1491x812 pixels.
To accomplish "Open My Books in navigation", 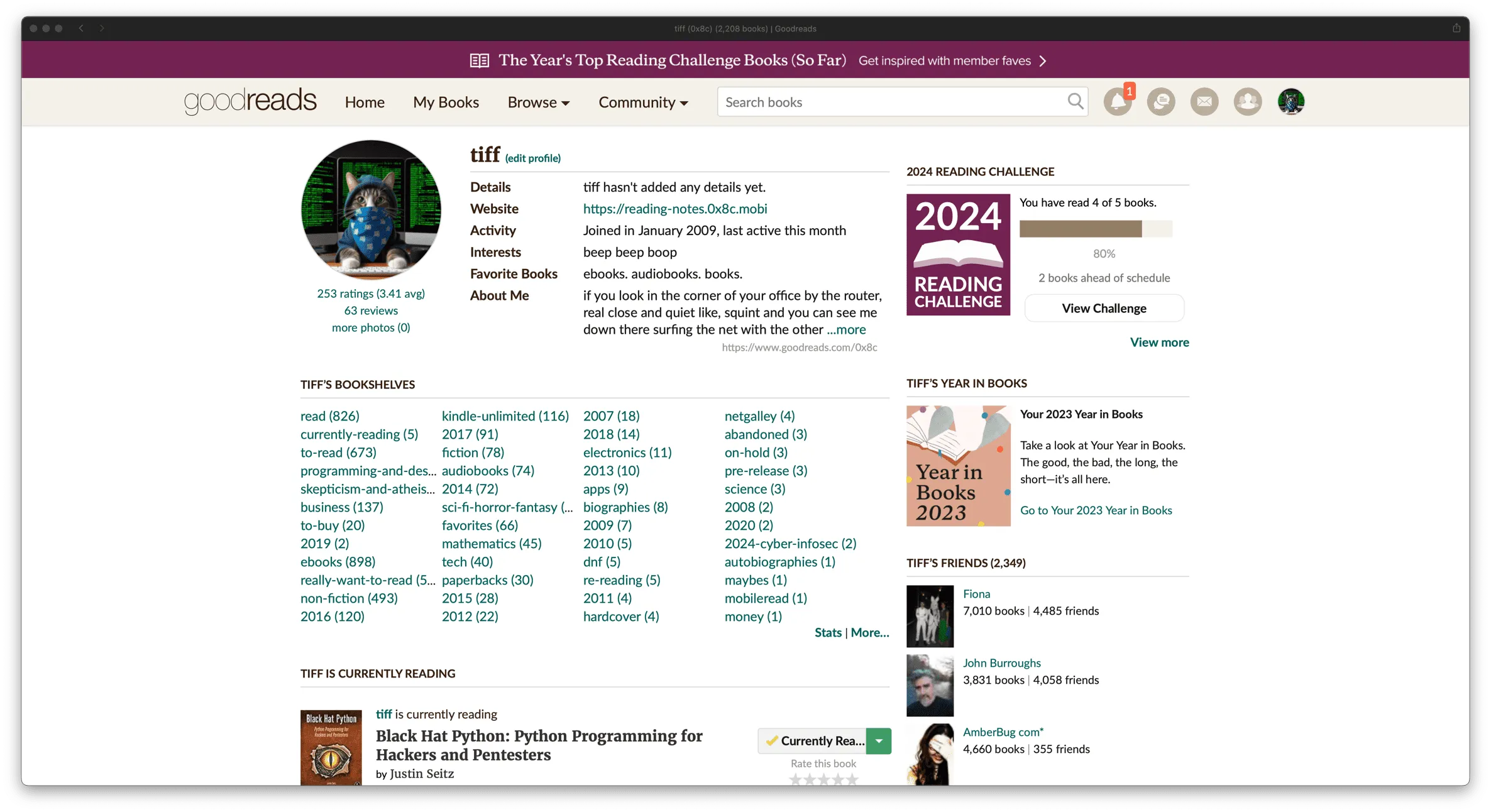I will [446, 102].
